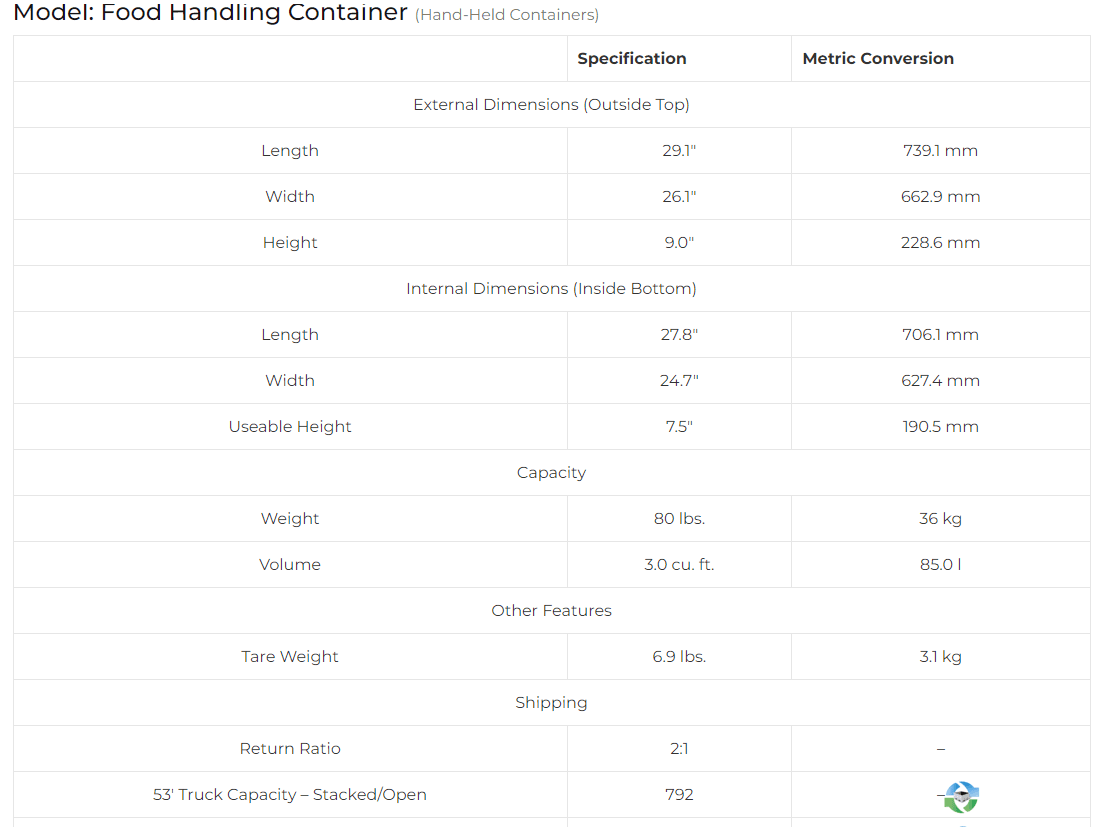Click the Other Features section row
The width and height of the screenshot is (1102, 827).
pyautogui.click(x=551, y=610)
